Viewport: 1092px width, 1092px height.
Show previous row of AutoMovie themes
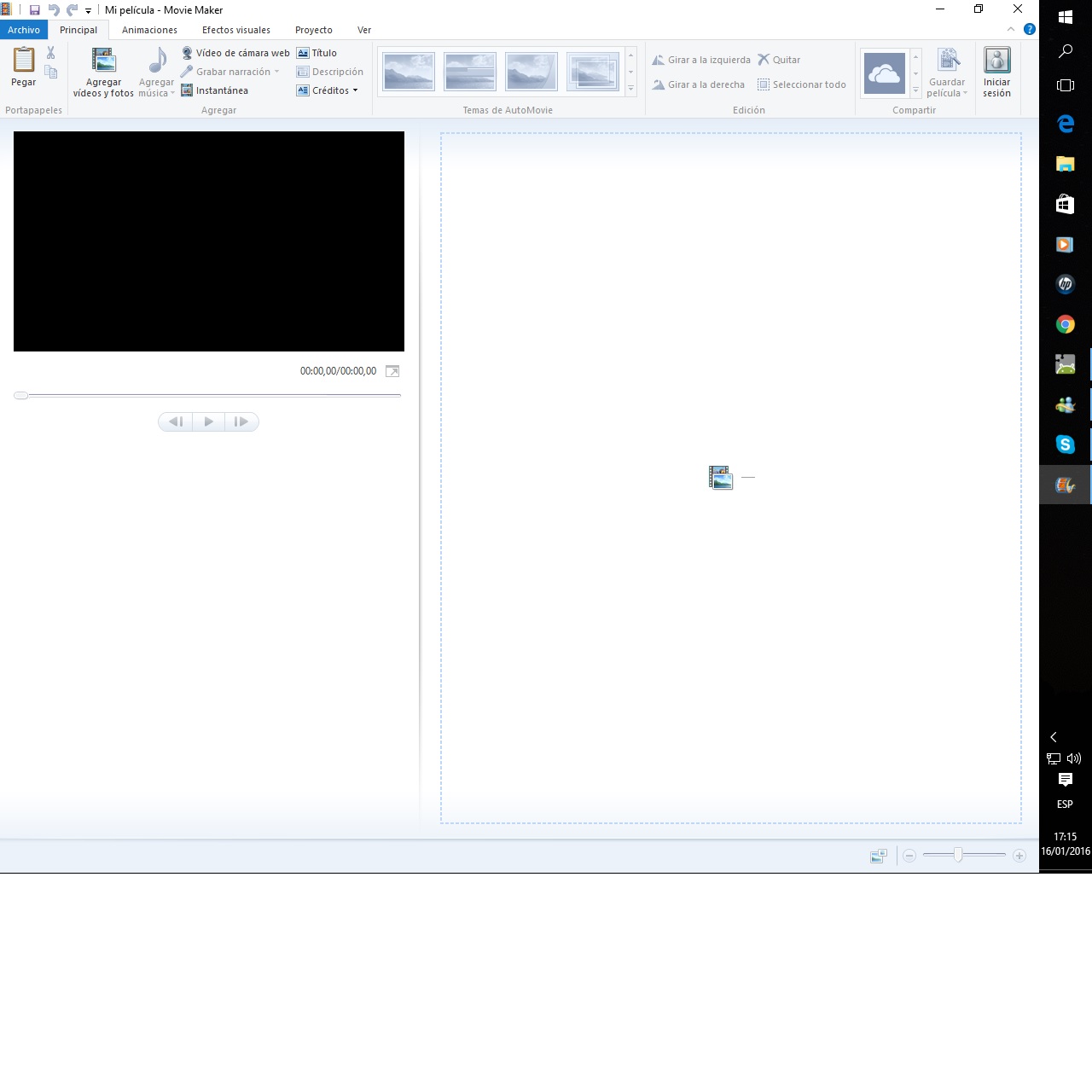631,55
